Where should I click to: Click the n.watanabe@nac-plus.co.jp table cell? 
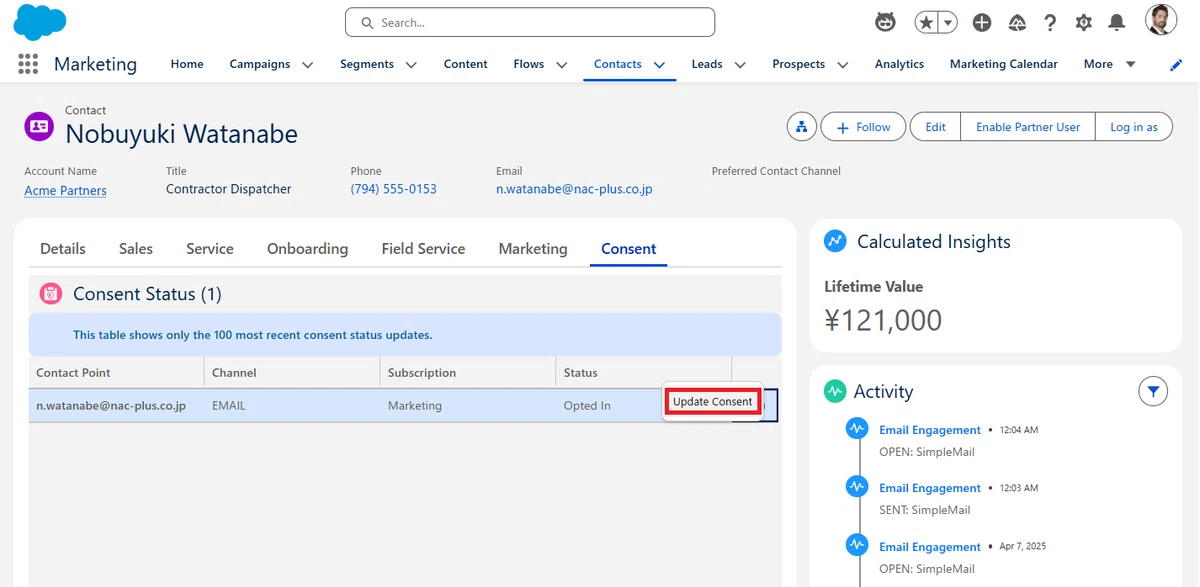(x=116, y=406)
